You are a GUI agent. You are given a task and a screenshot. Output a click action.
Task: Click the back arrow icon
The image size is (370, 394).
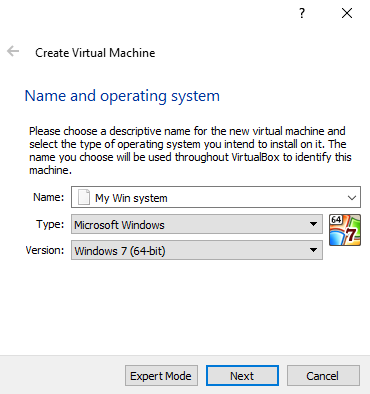click(13, 52)
